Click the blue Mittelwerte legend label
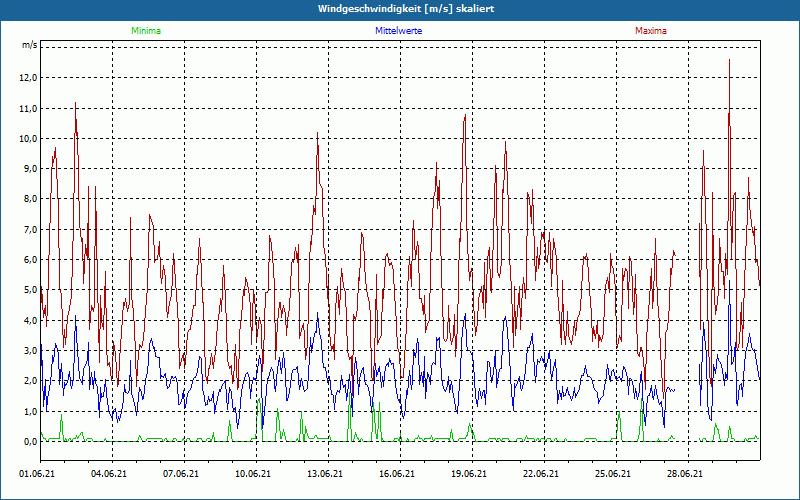The height and width of the screenshot is (500, 800). coord(398,31)
